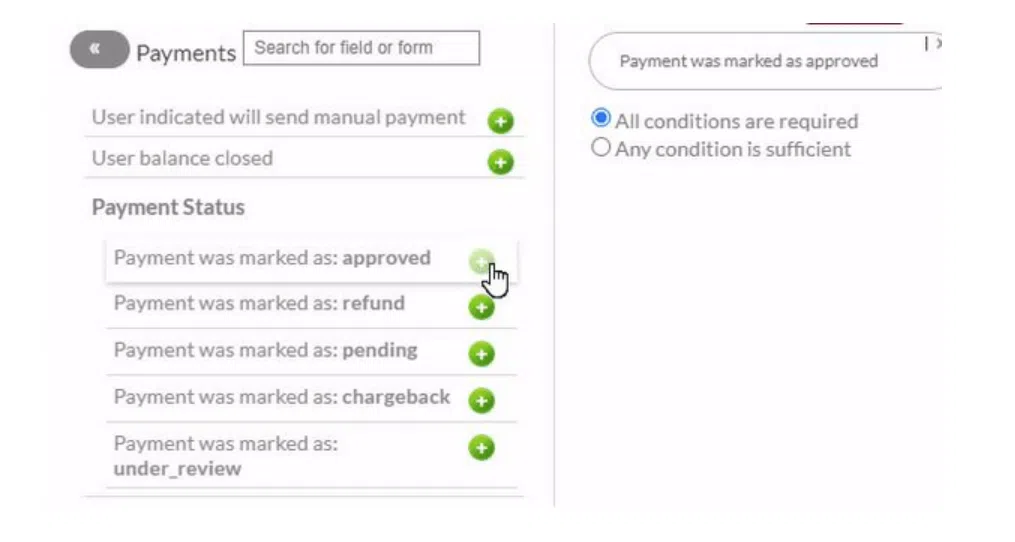Click 'Payment was marked as: approved' list text
Image resolution: width=1015 pixels, height=542 pixels.
point(272,258)
